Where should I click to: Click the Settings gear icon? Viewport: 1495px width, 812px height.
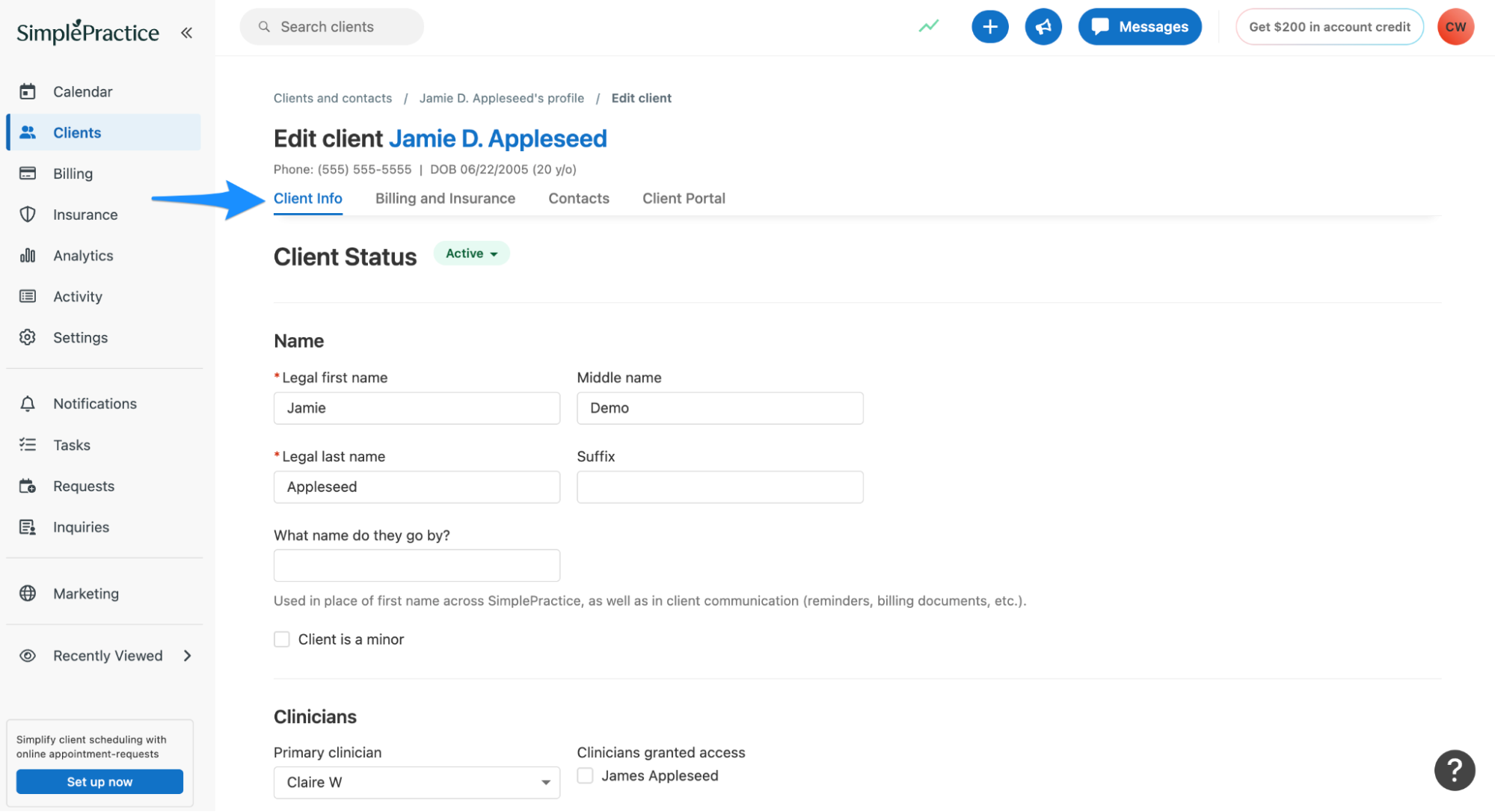point(28,337)
